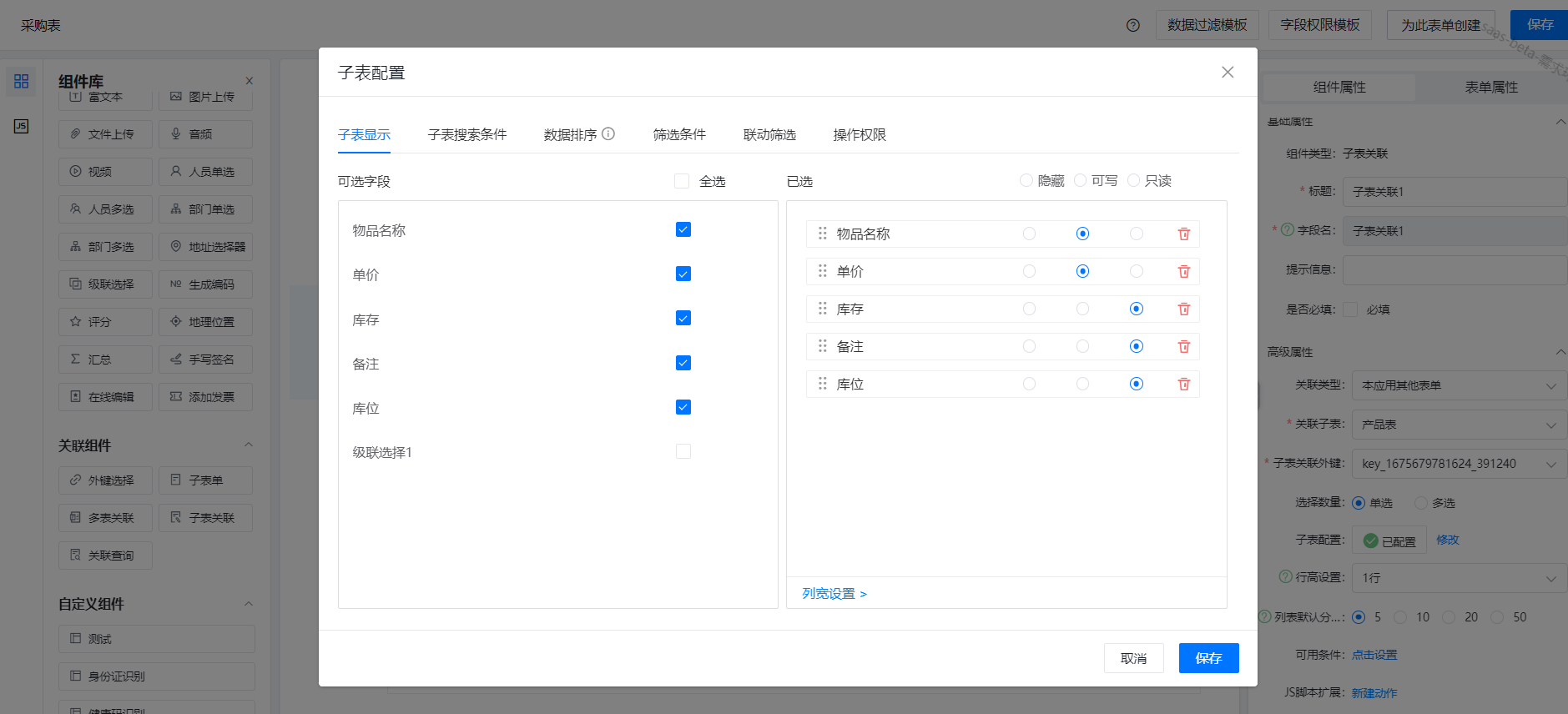Switch to 联动筛选 tab
Screen dimensions: 1568x714
click(x=769, y=134)
